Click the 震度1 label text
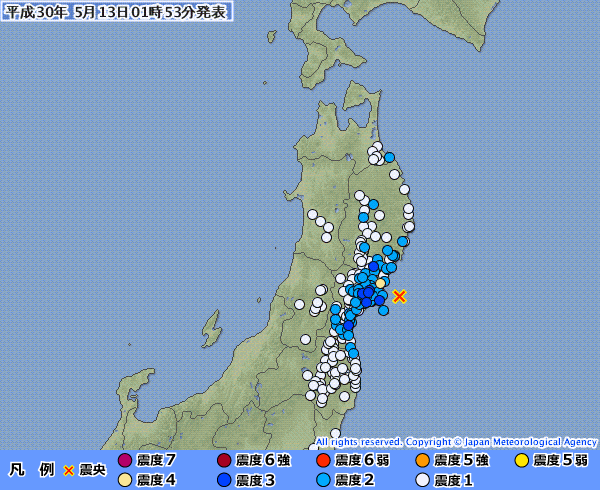This screenshot has height=490, width=600. tap(453, 480)
